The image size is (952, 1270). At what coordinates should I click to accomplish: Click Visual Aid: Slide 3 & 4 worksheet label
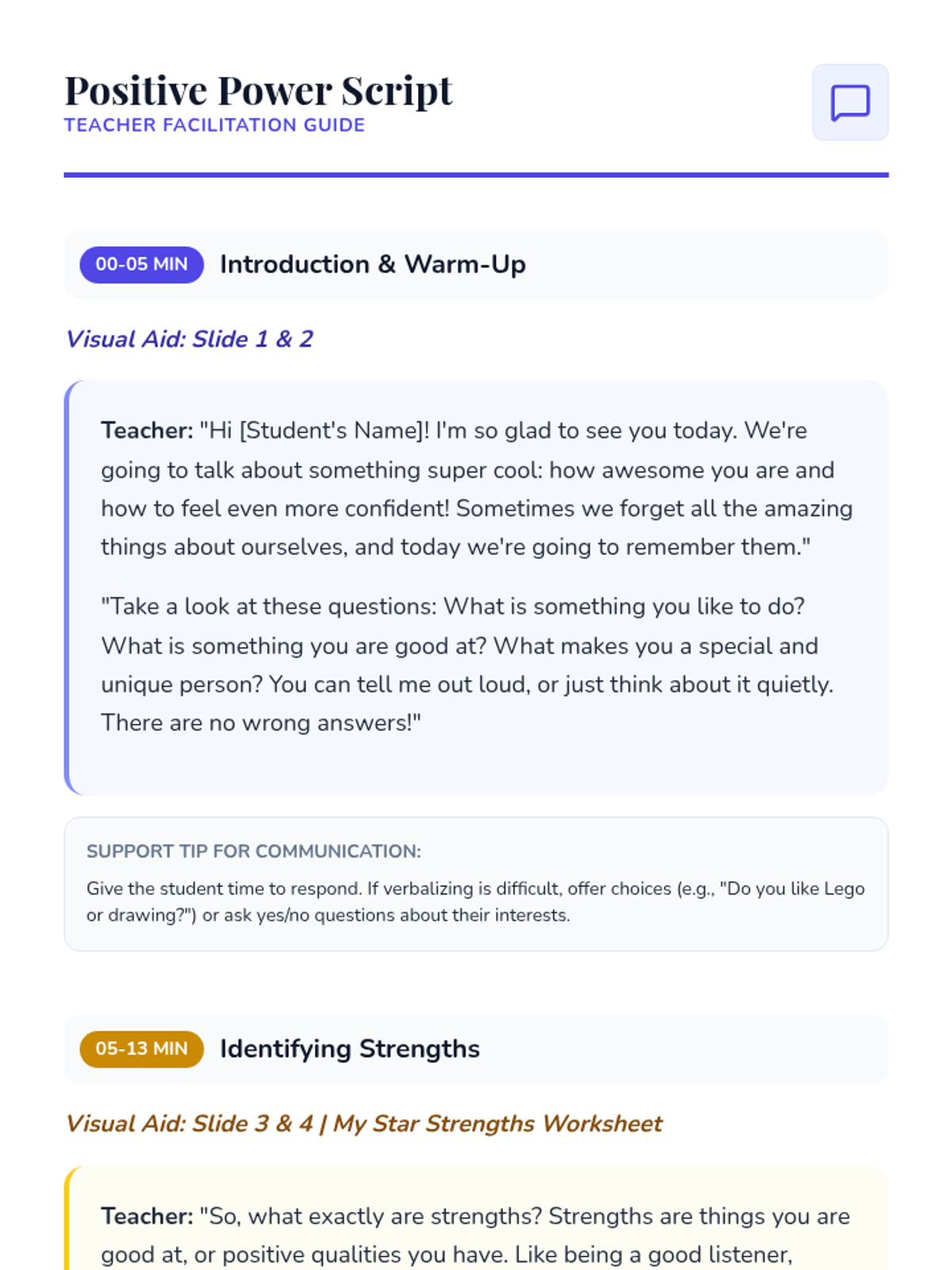click(x=363, y=1123)
